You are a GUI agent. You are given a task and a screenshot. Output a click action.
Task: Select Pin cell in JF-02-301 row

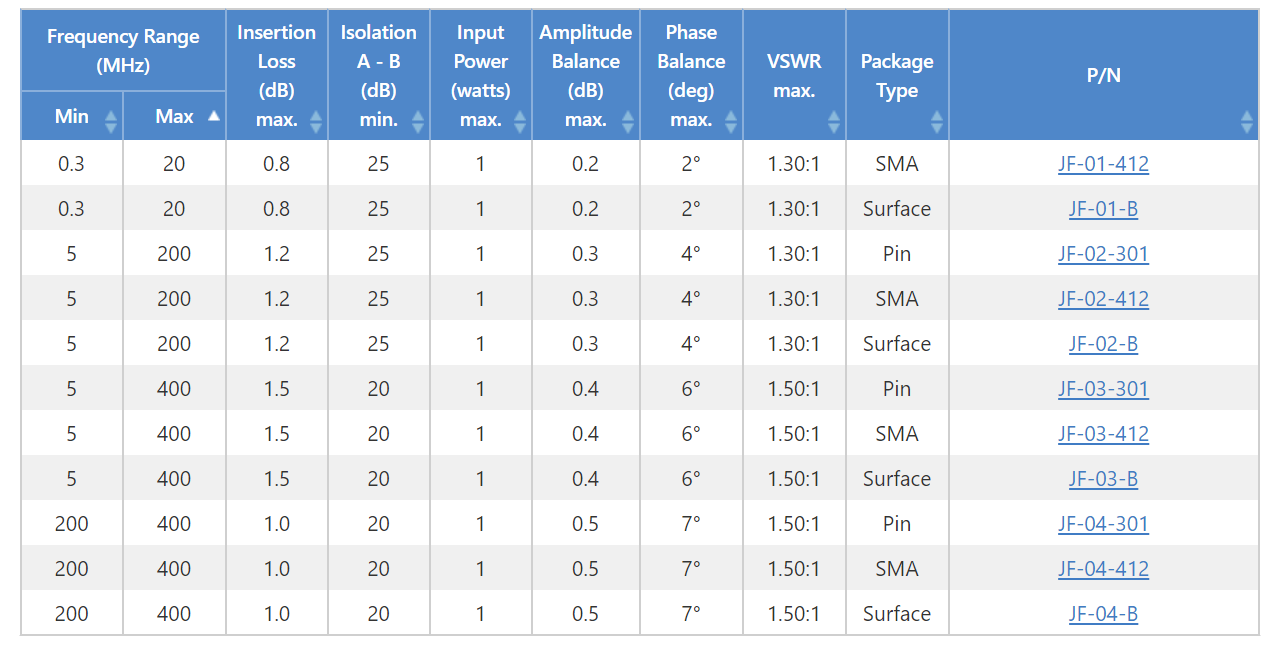click(897, 254)
